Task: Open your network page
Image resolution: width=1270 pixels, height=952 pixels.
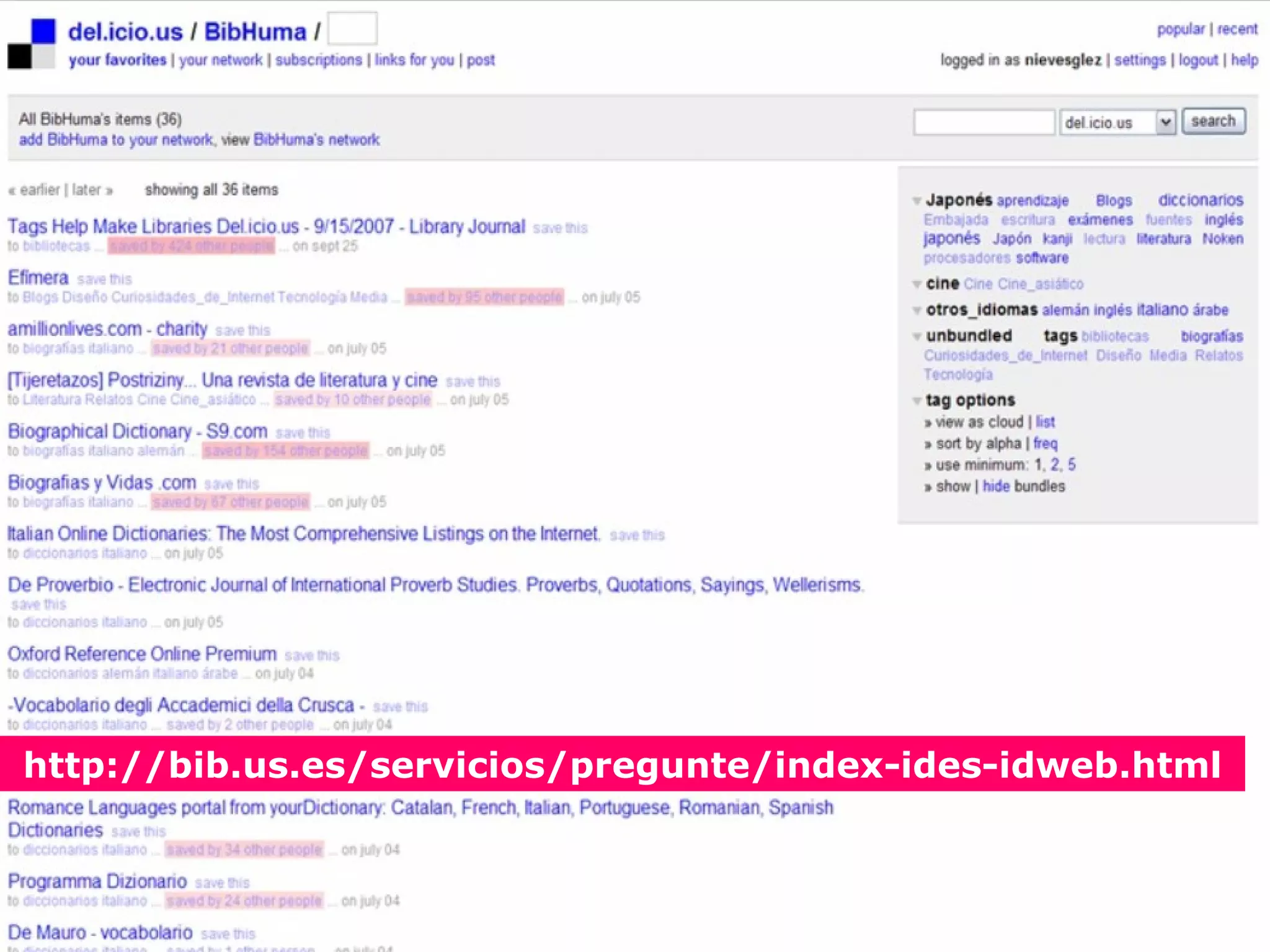Action: [x=221, y=60]
